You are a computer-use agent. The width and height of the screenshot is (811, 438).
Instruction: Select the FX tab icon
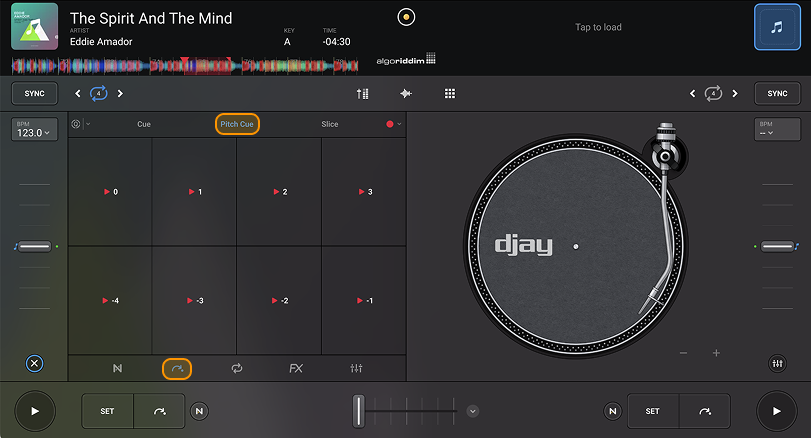pyautogui.click(x=296, y=368)
